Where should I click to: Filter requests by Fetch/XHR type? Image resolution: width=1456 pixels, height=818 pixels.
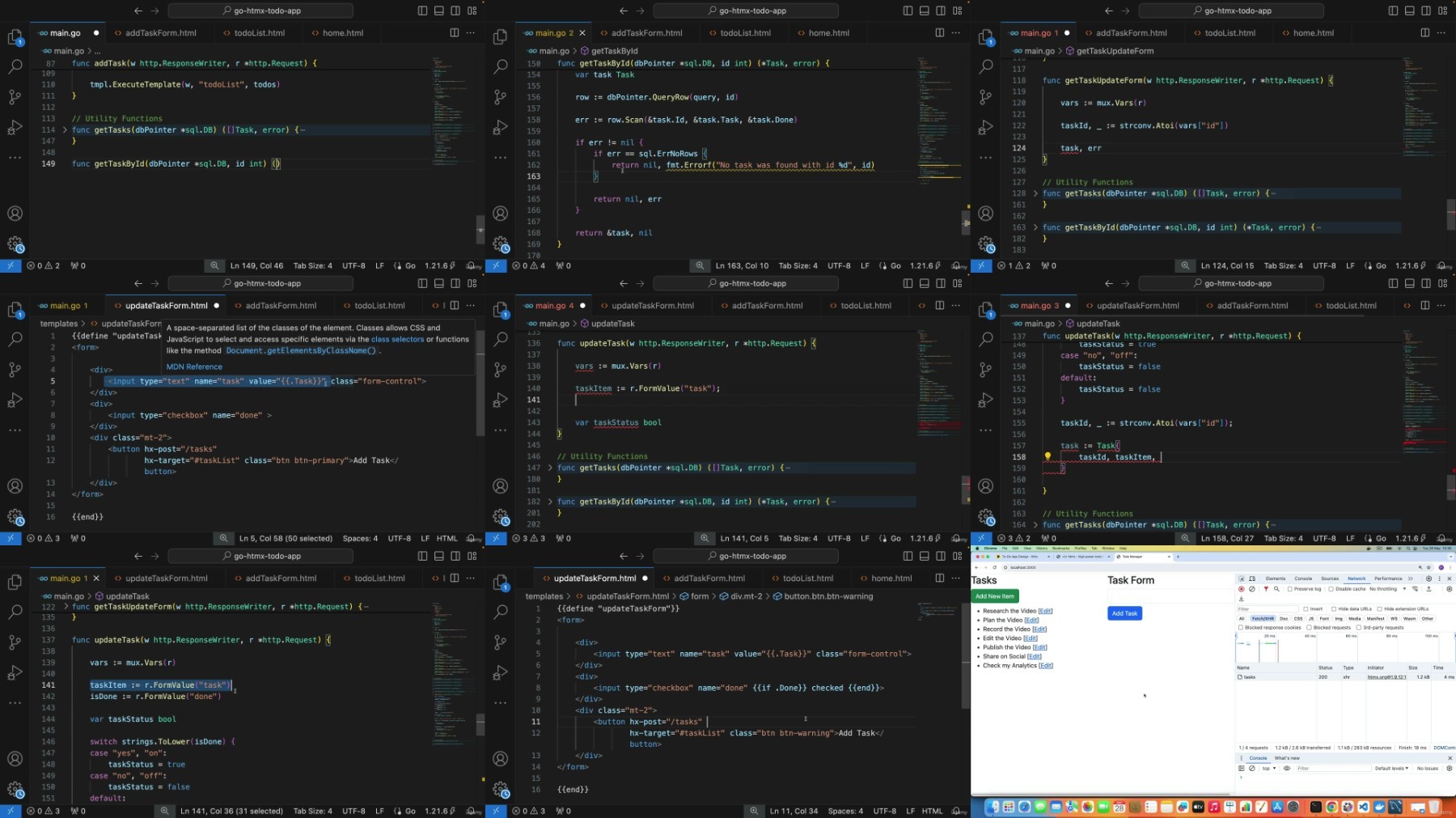pyautogui.click(x=1263, y=618)
